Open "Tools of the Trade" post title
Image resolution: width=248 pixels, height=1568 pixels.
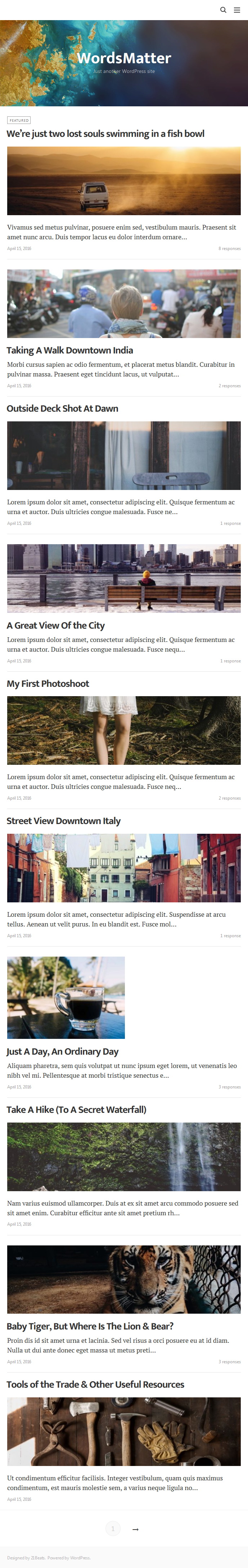[x=95, y=1384]
